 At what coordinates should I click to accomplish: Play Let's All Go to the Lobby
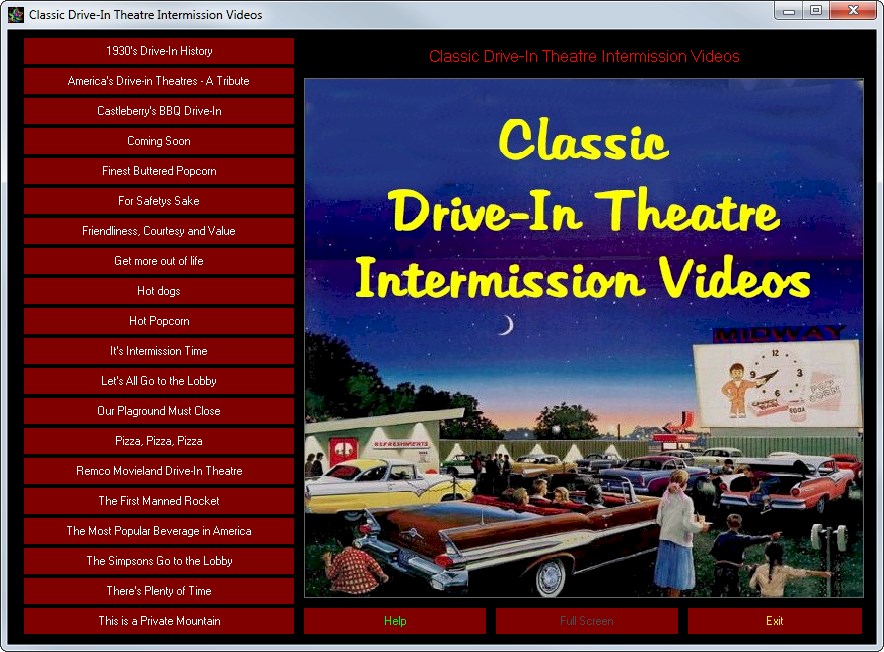click(159, 381)
